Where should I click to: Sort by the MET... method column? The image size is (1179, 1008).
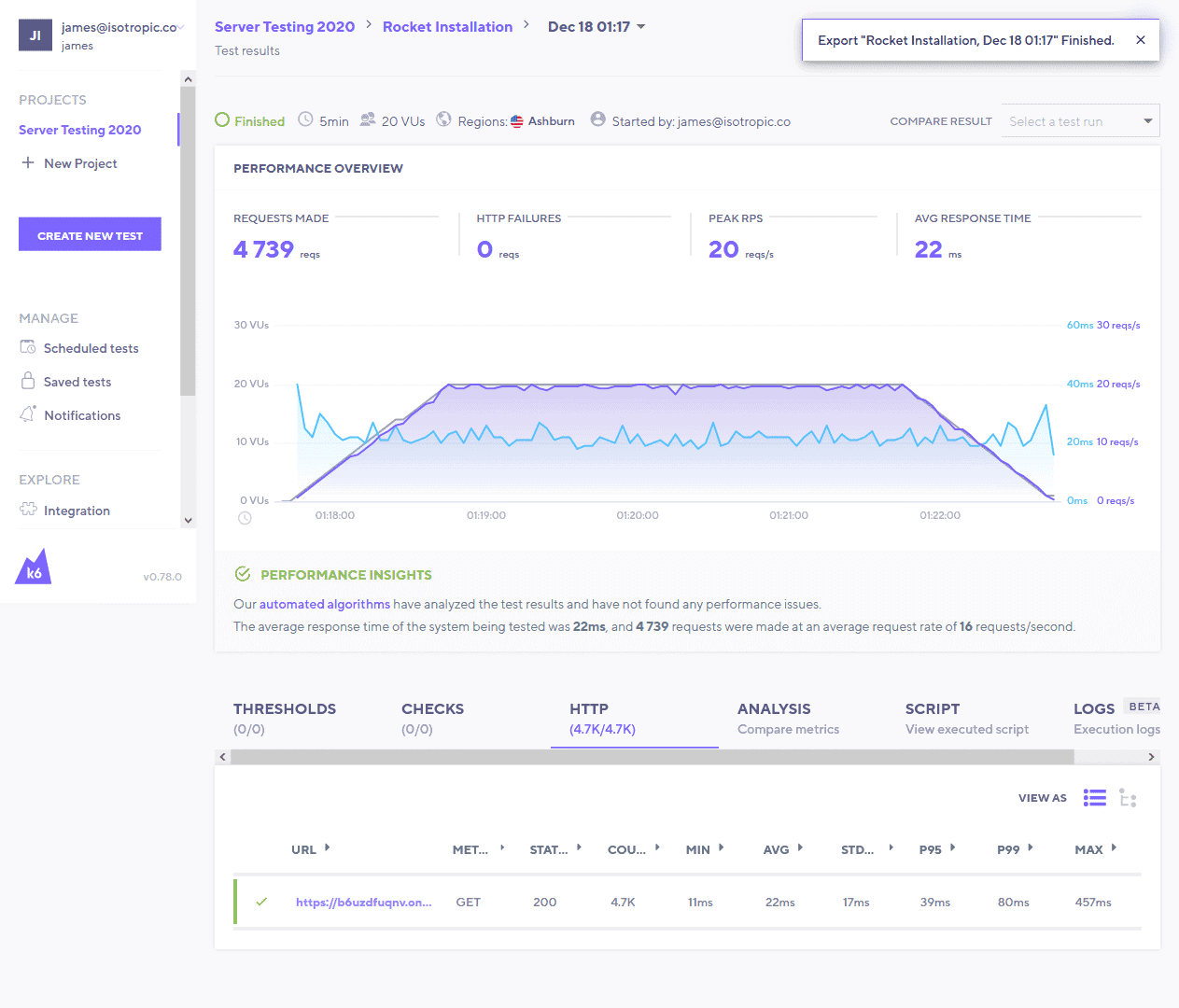(x=479, y=849)
